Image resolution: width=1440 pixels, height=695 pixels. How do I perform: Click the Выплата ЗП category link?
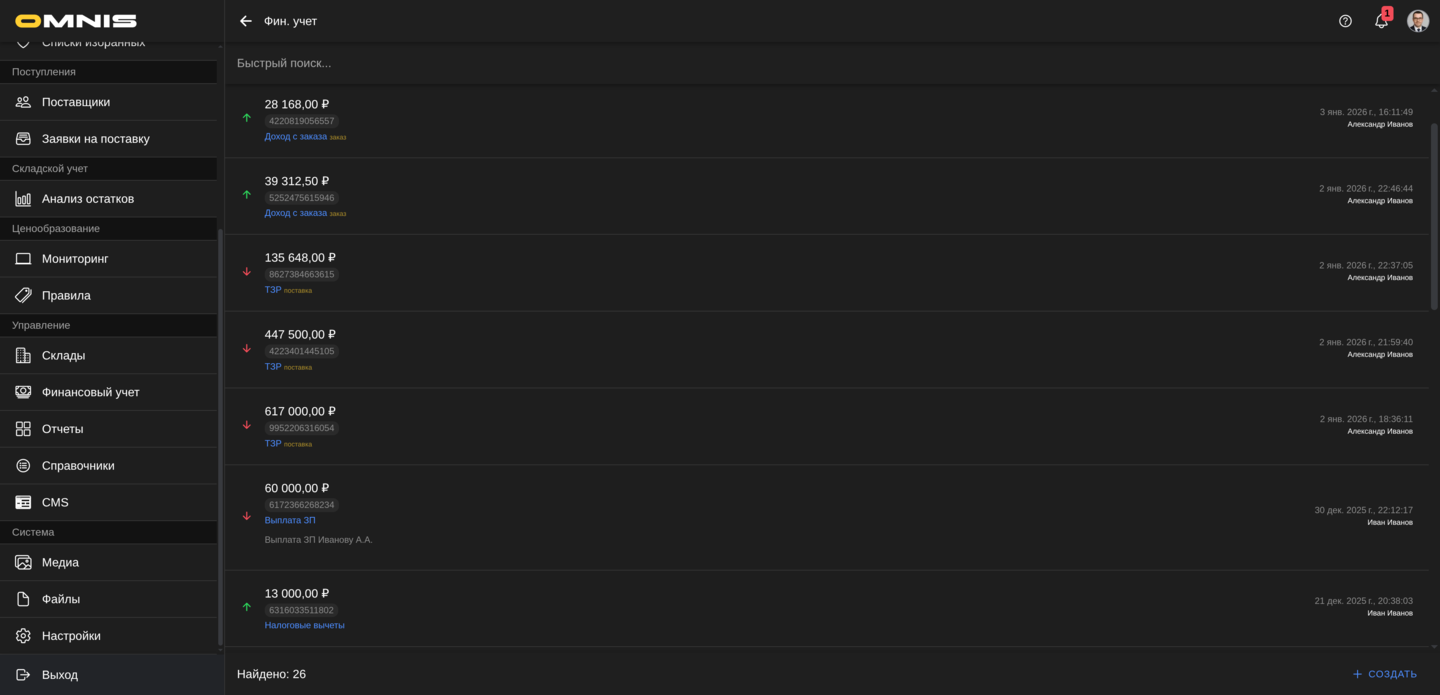click(x=290, y=520)
